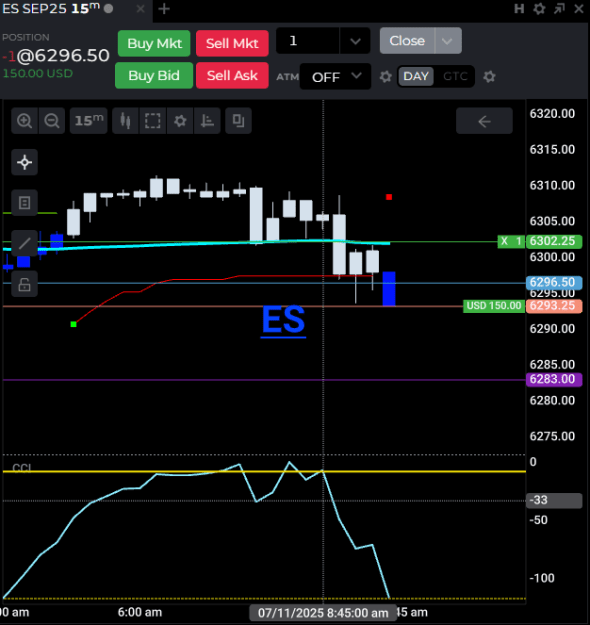
Task: Add a new chart tab
Action: pos(164,9)
